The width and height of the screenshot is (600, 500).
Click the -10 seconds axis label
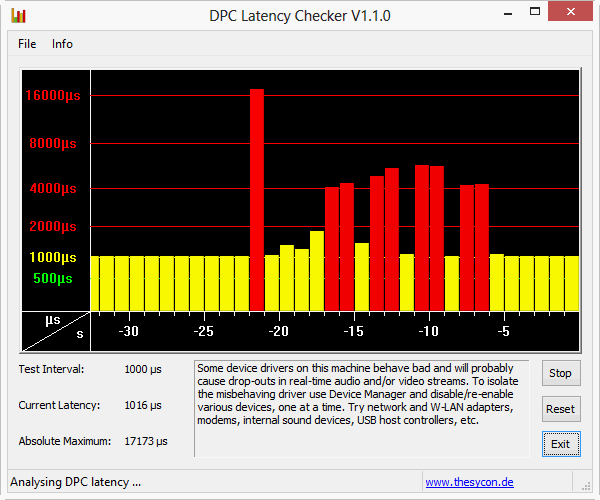[x=429, y=331]
